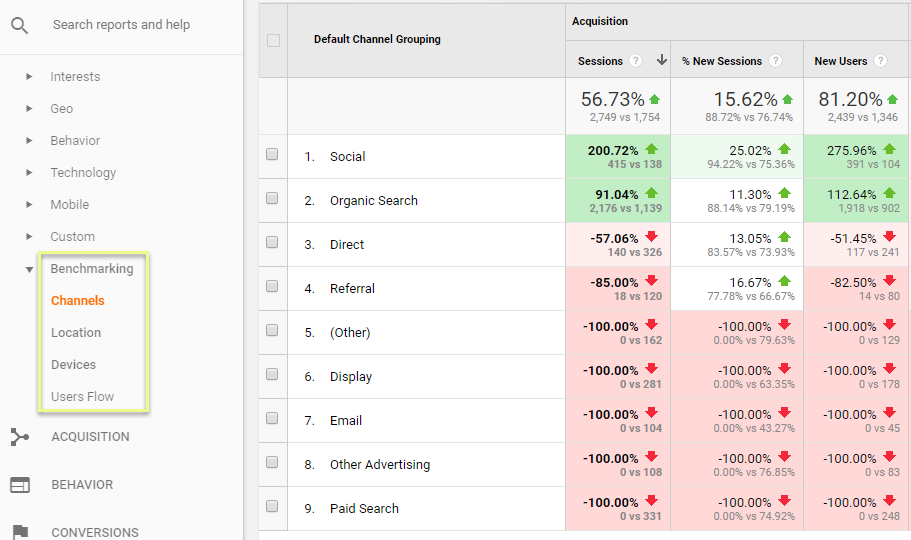Toggle the select-all header checkbox
The image size is (911, 540).
(x=273, y=41)
